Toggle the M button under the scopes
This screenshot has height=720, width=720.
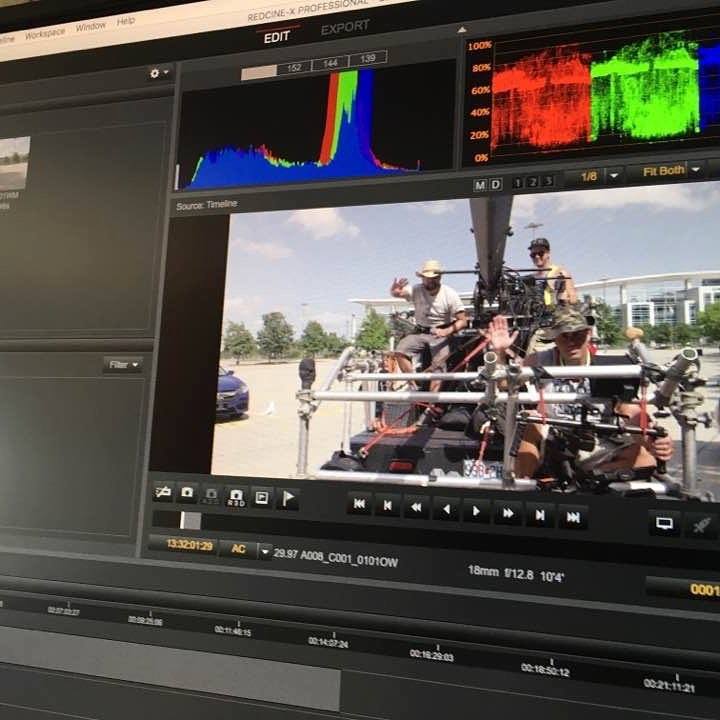pos(480,185)
